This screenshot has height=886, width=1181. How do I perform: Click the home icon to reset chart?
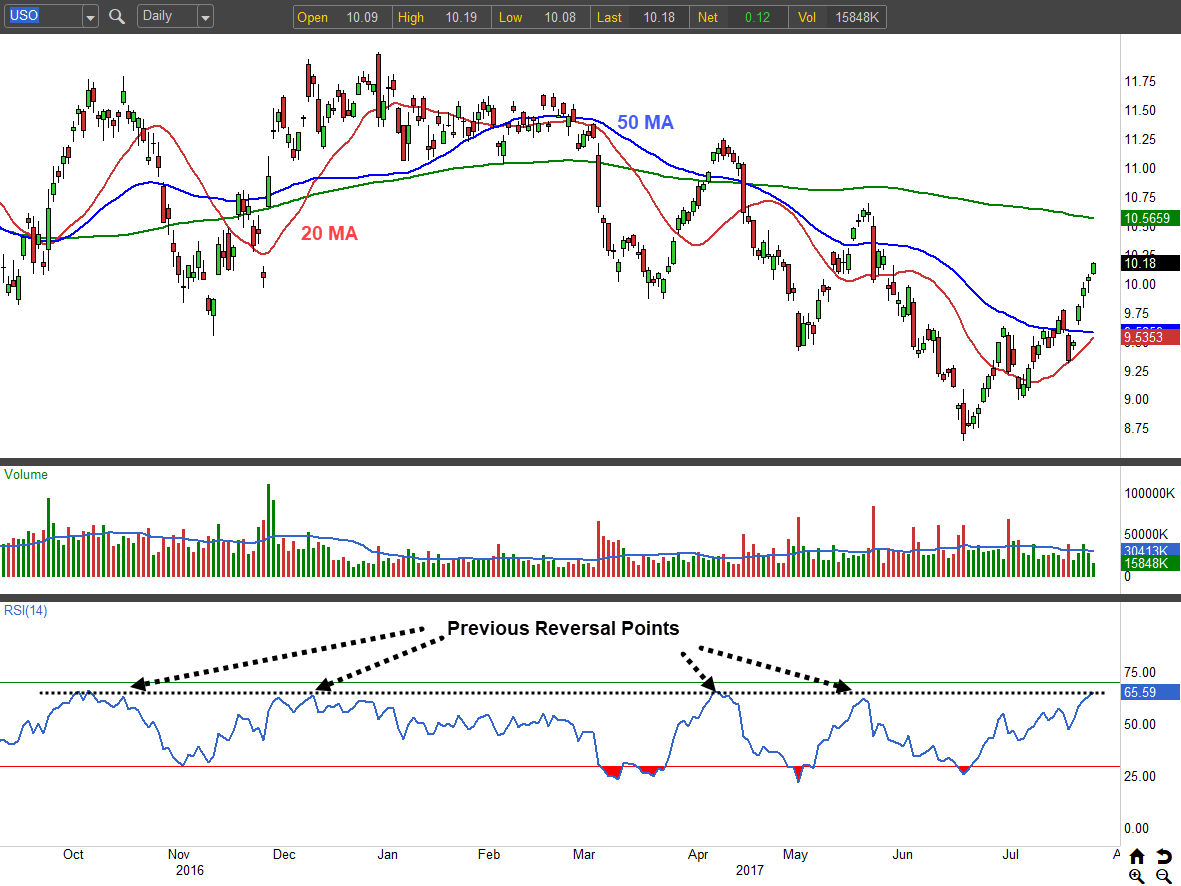point(1137,857)
